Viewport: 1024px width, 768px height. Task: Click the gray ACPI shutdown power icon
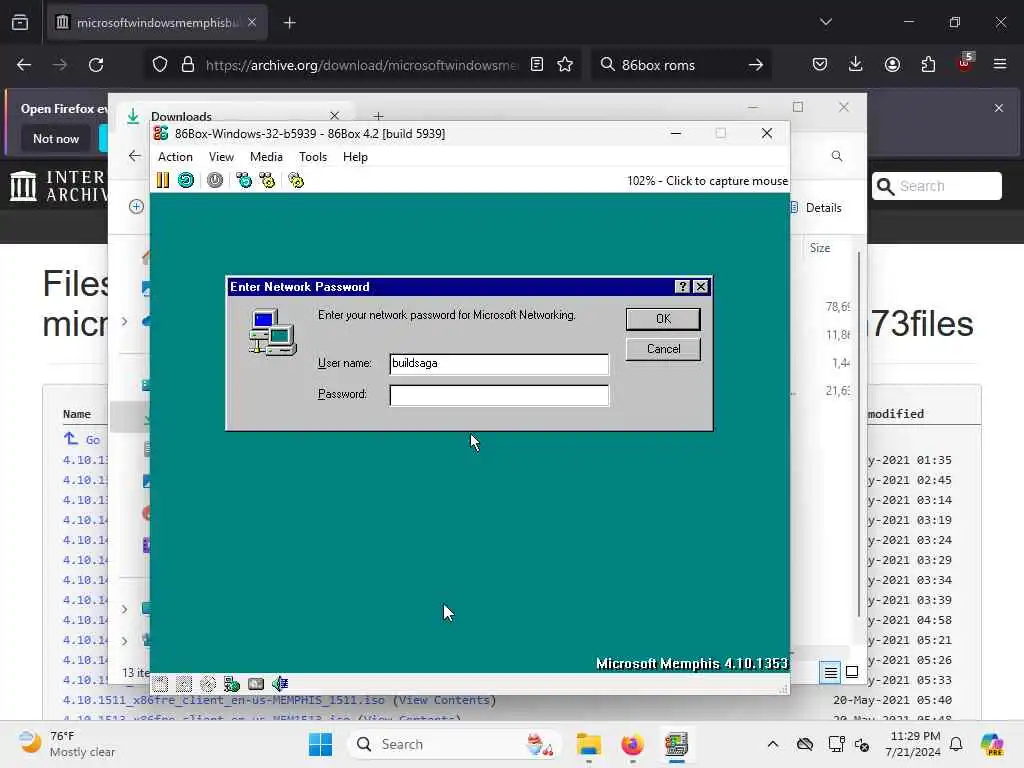[215, 180]
